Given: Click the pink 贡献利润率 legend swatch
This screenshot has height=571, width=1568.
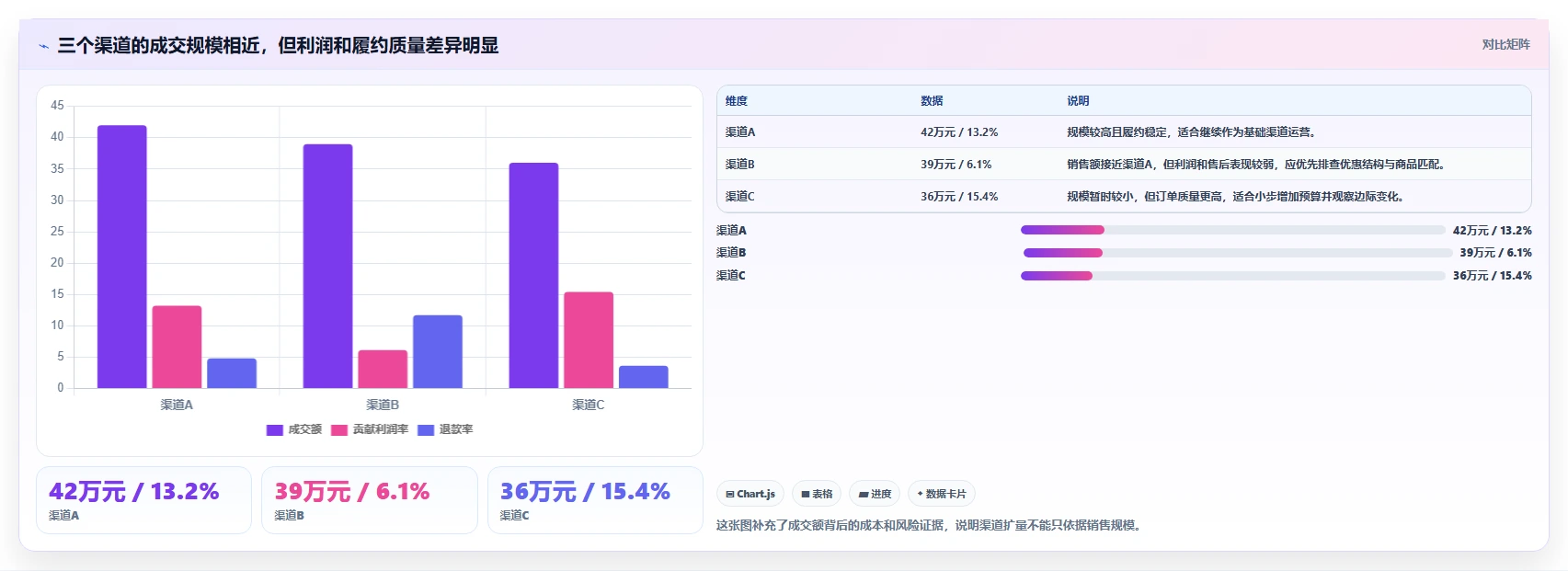Looking at the screenshot, I should pyautogui.click(x=339, y=429).
